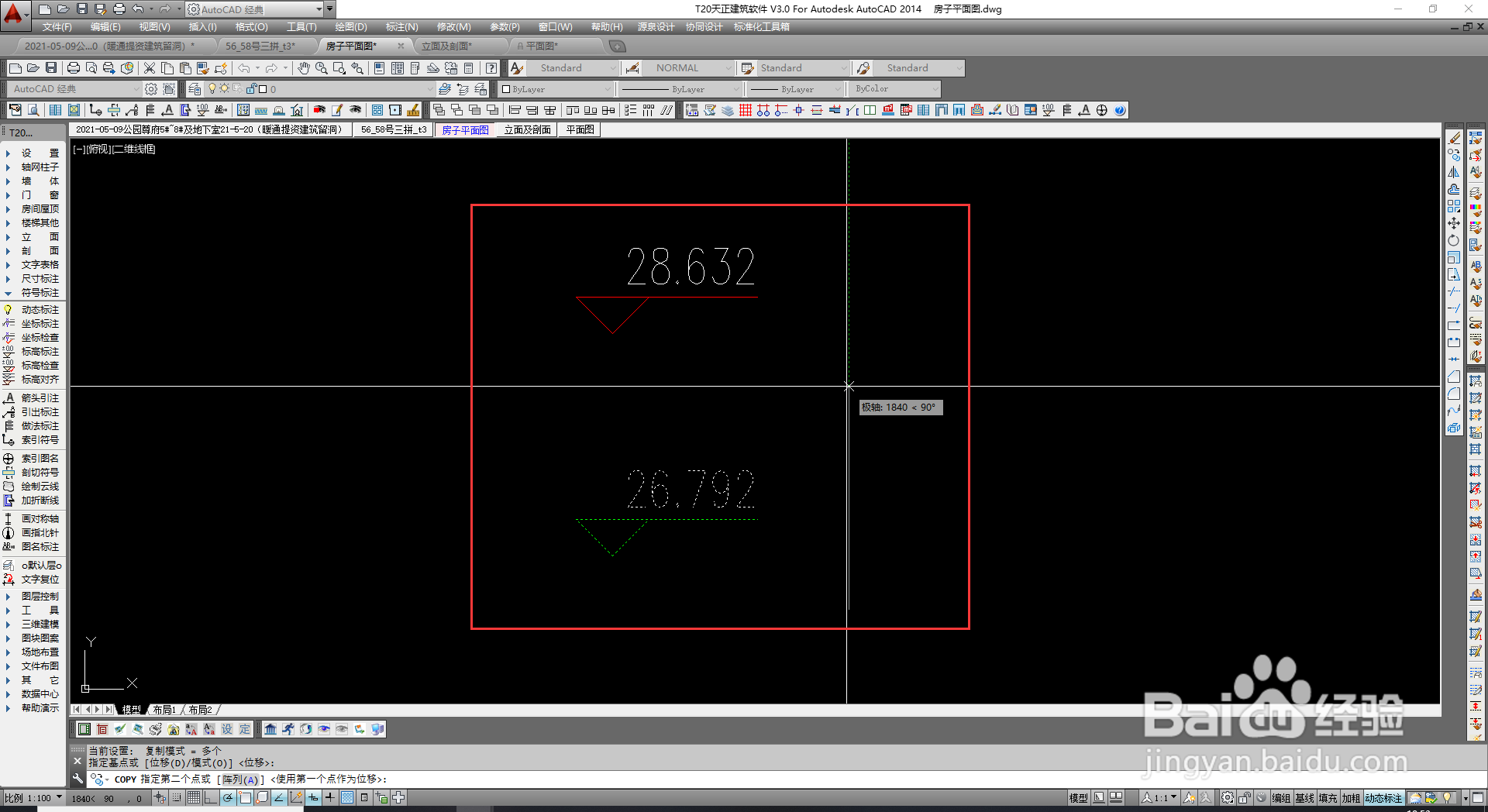Click the Save icon in standard toolbar

pos(51,68)
